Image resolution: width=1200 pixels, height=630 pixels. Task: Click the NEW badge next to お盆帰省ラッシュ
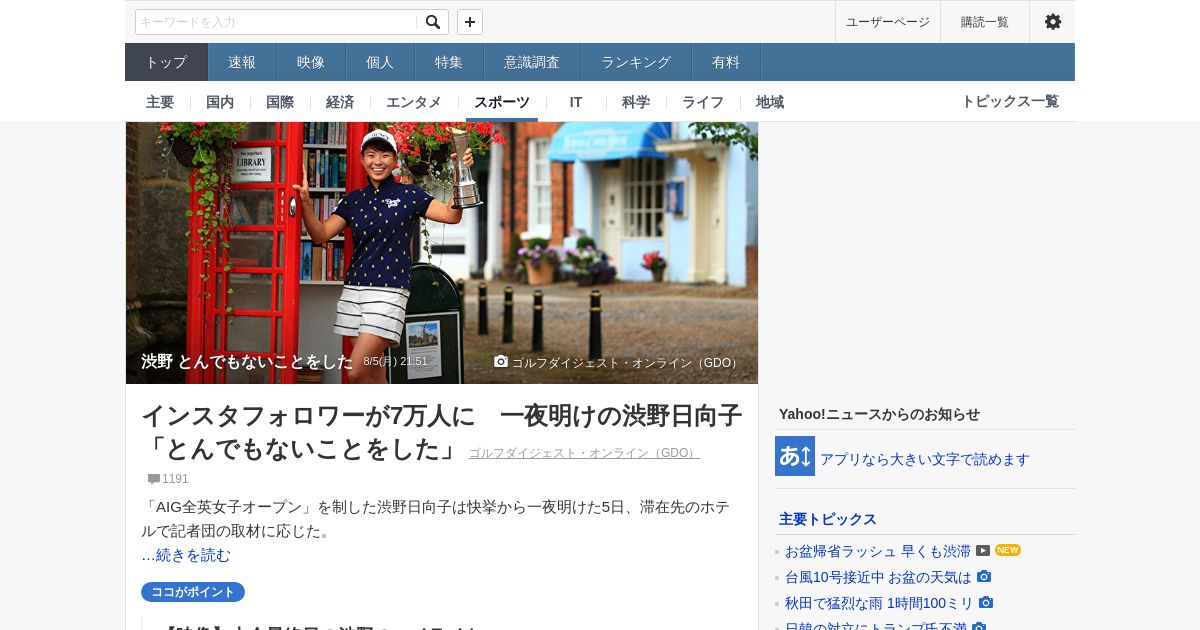click(x=1008, y=550)
